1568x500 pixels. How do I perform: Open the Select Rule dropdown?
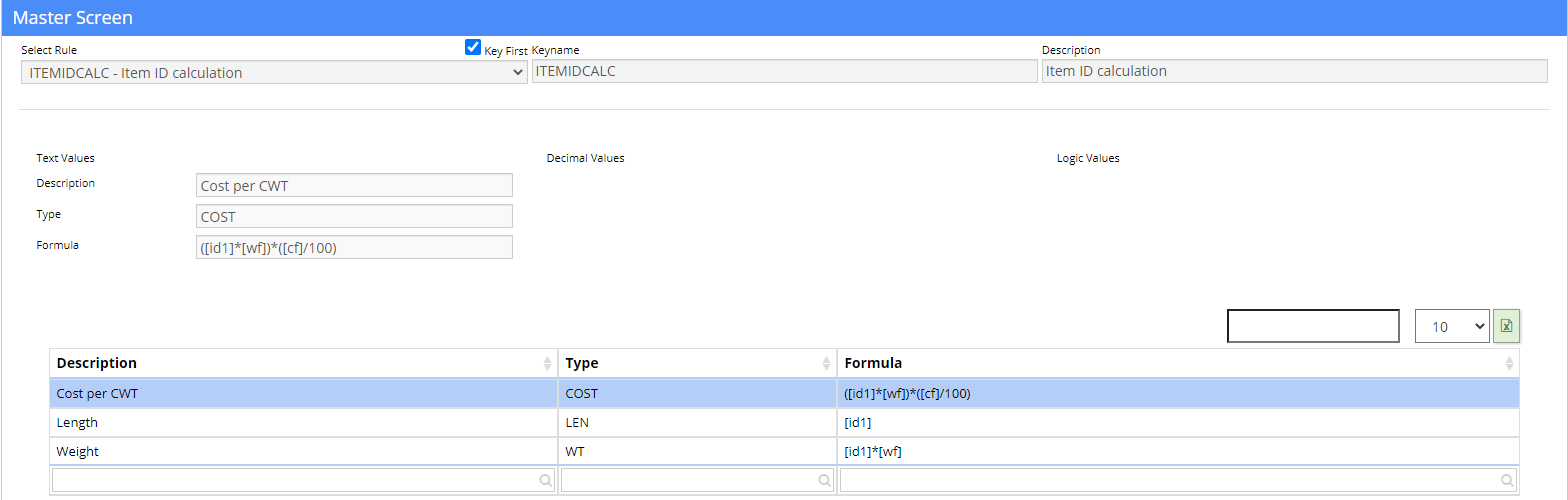pyautogui.click(x=273, y=72)
